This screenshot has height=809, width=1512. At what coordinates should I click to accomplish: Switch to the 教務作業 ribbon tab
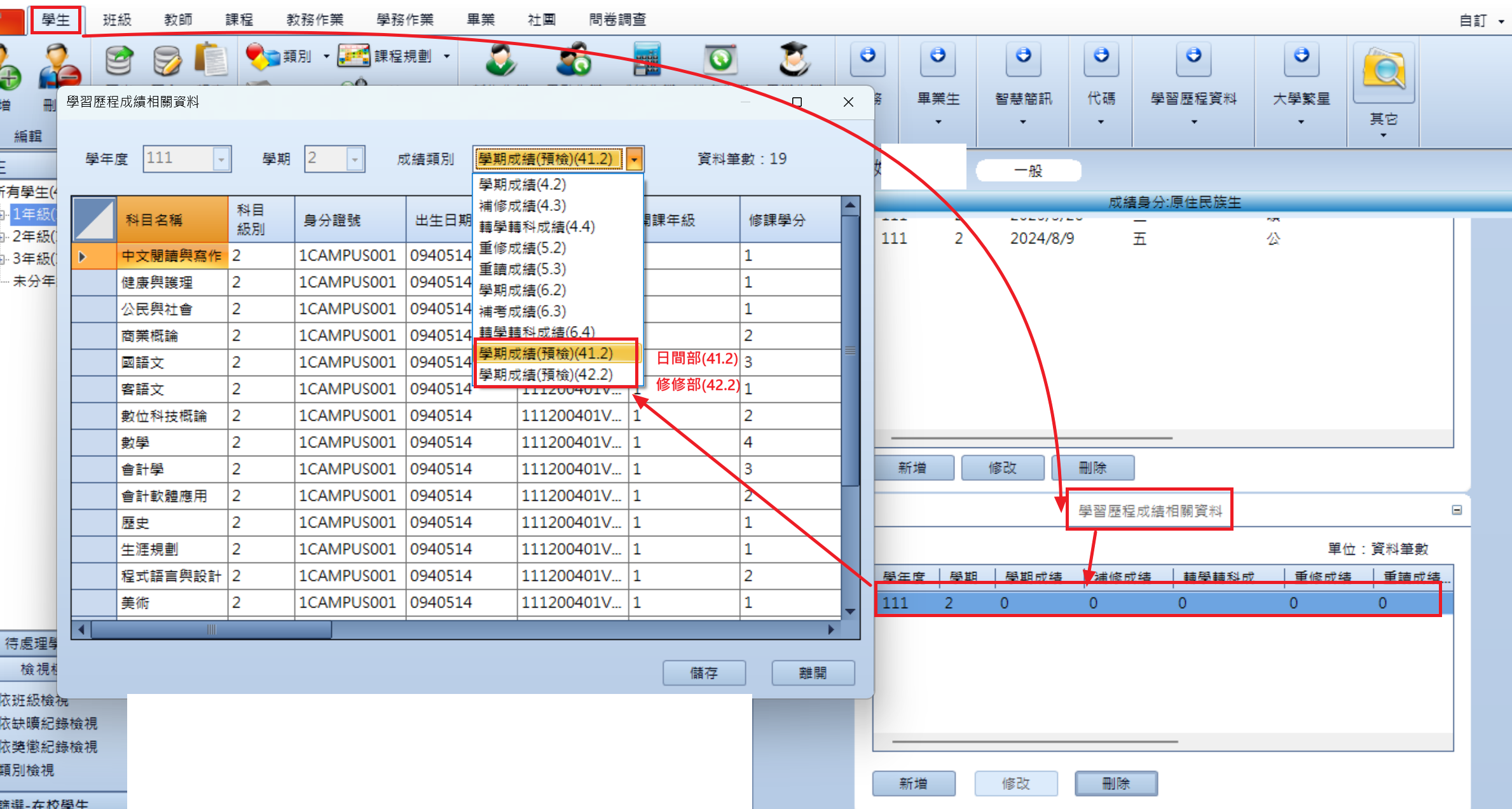click(x=315, y=20)
